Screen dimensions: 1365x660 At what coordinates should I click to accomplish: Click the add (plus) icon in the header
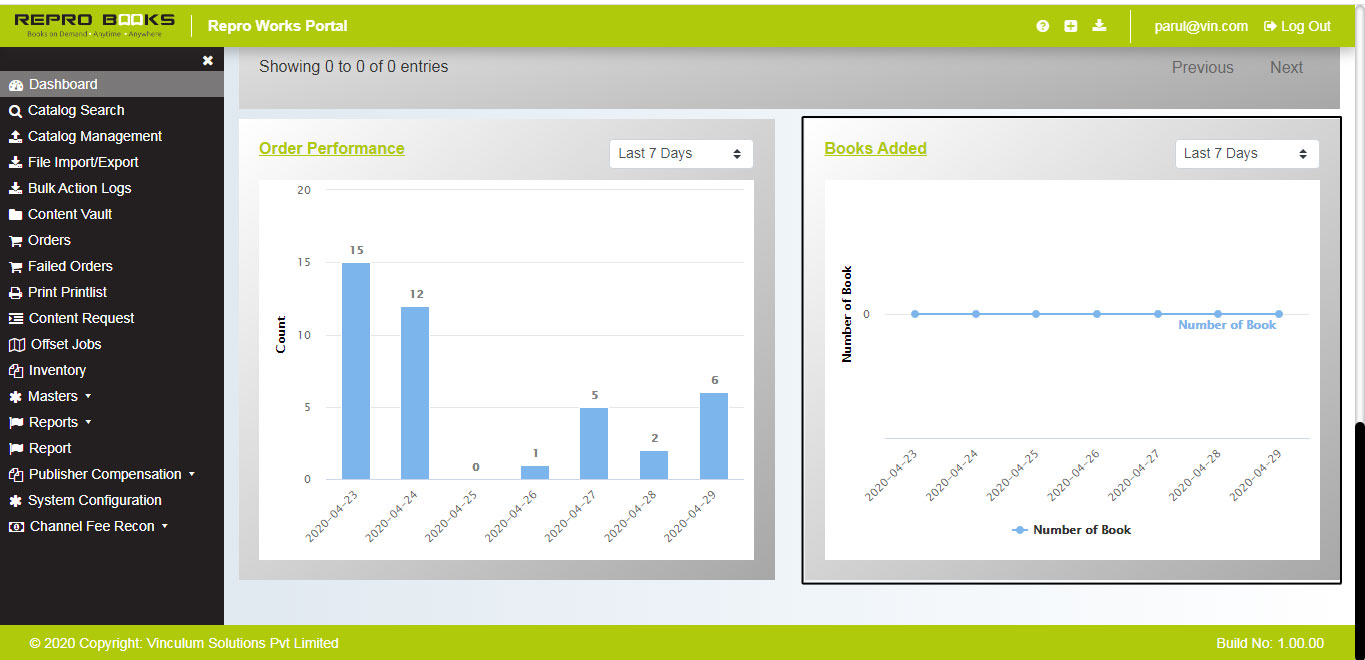1071,25
